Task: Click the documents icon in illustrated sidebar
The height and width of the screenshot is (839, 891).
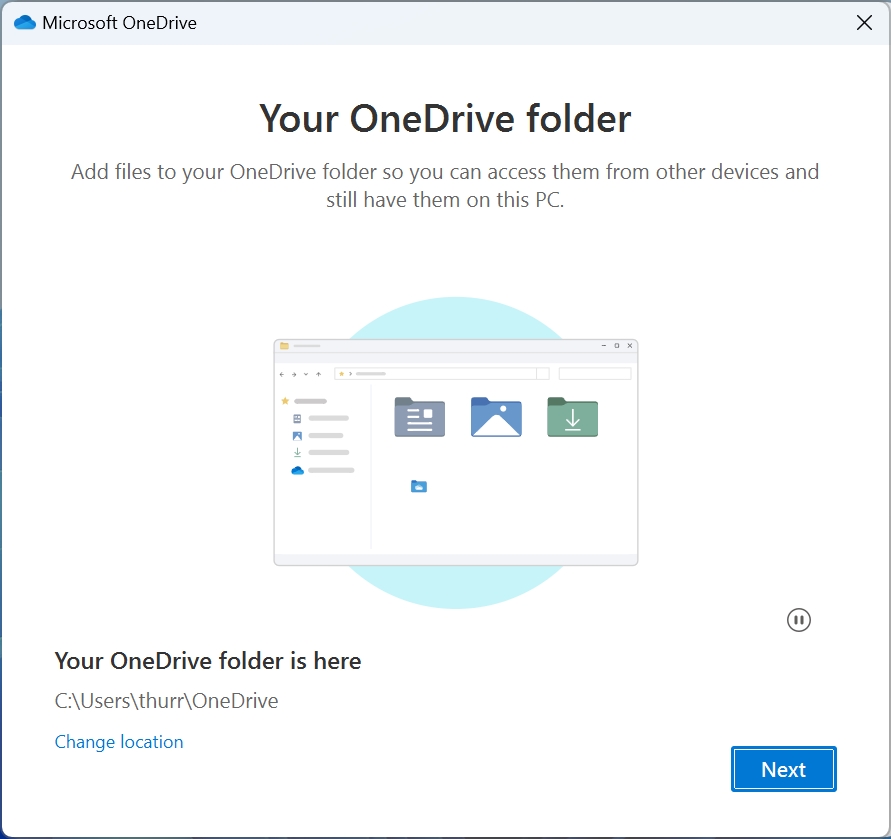Action: 297,418
